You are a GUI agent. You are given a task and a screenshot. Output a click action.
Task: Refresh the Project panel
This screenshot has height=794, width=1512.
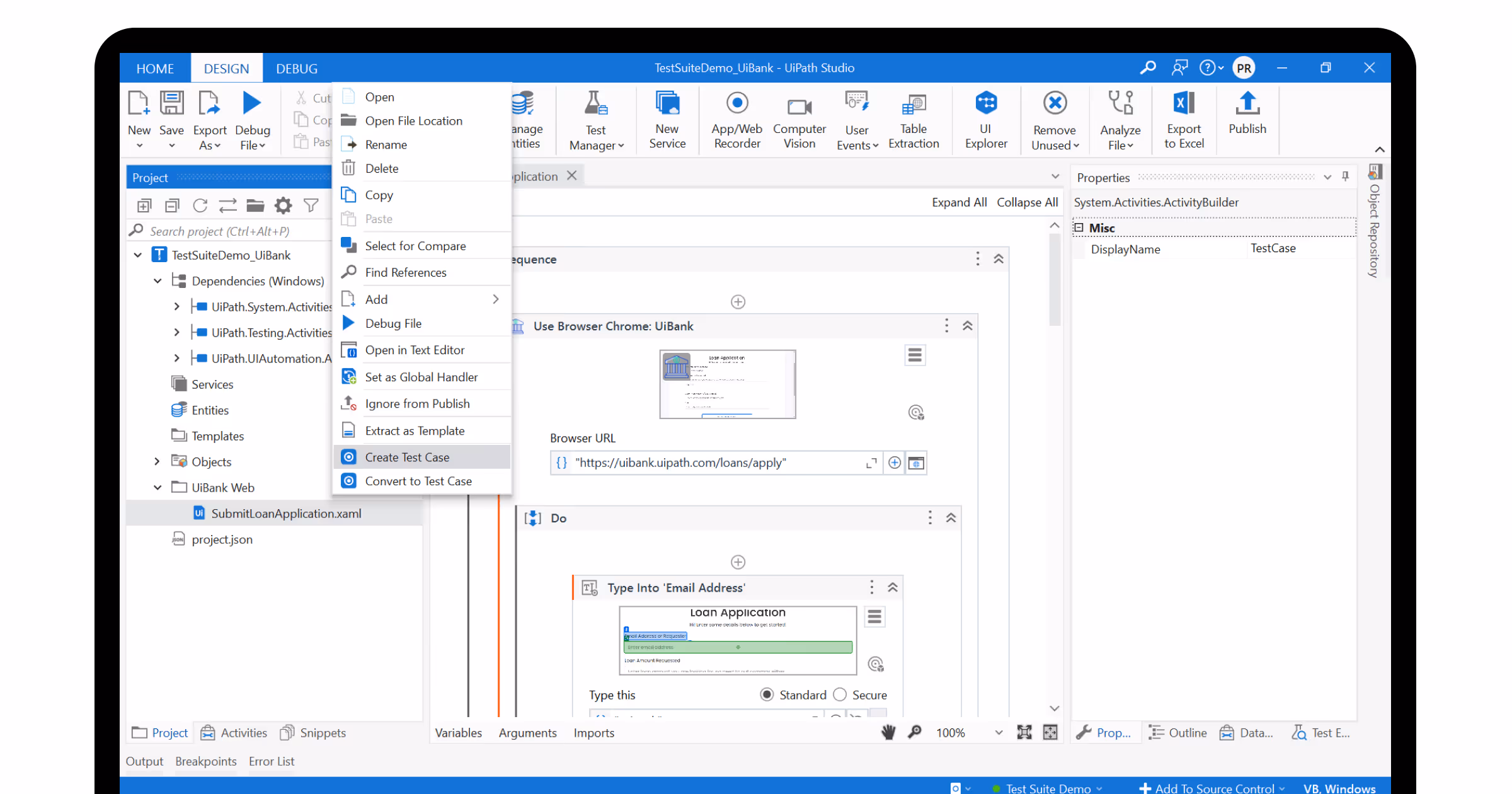[200, 205]
